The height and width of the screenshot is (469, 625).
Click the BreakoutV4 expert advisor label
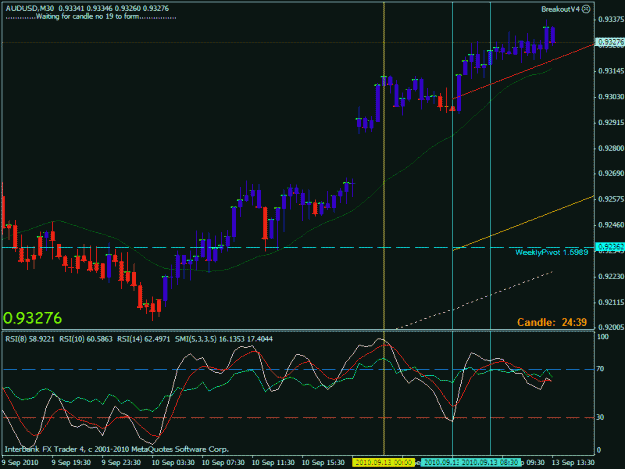click(560, 9)
